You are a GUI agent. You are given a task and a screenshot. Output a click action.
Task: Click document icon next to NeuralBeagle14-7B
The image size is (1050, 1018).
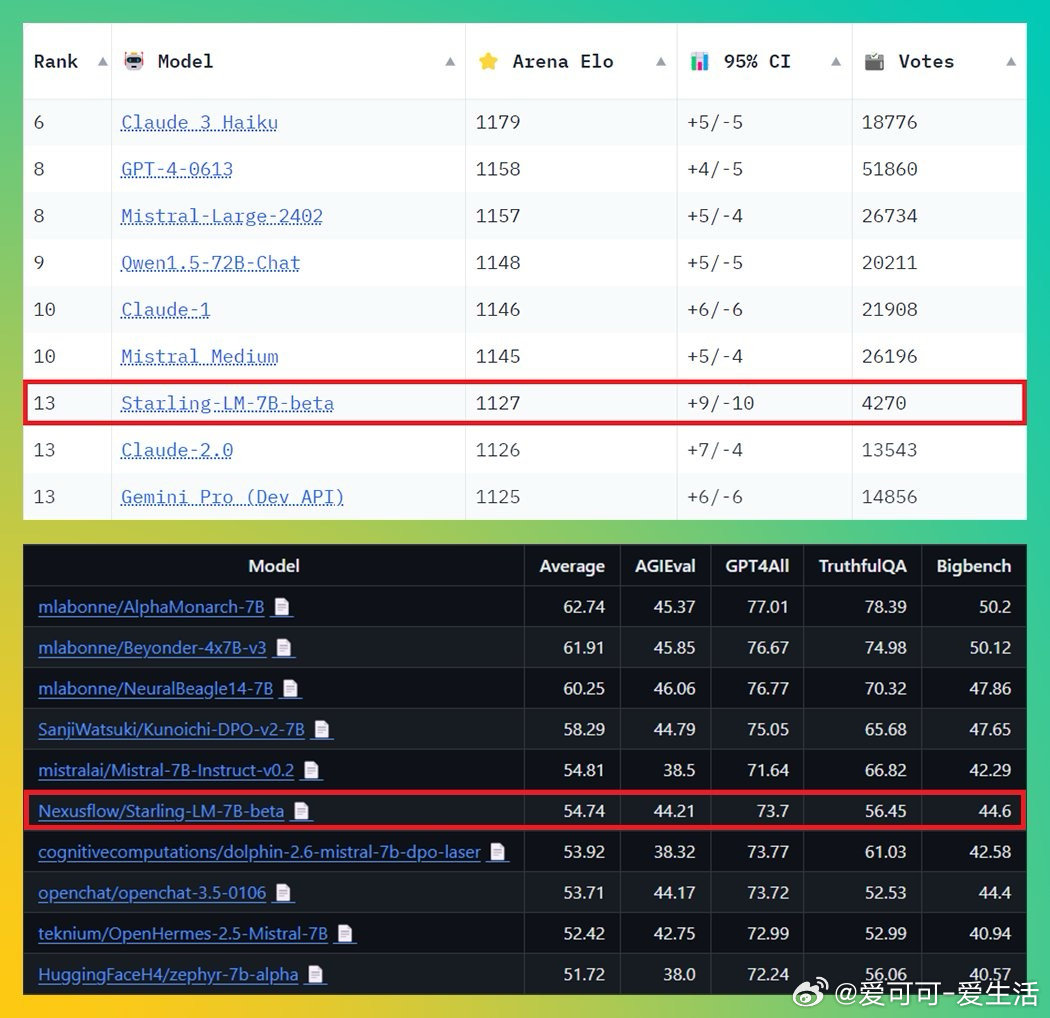[291, 688]
